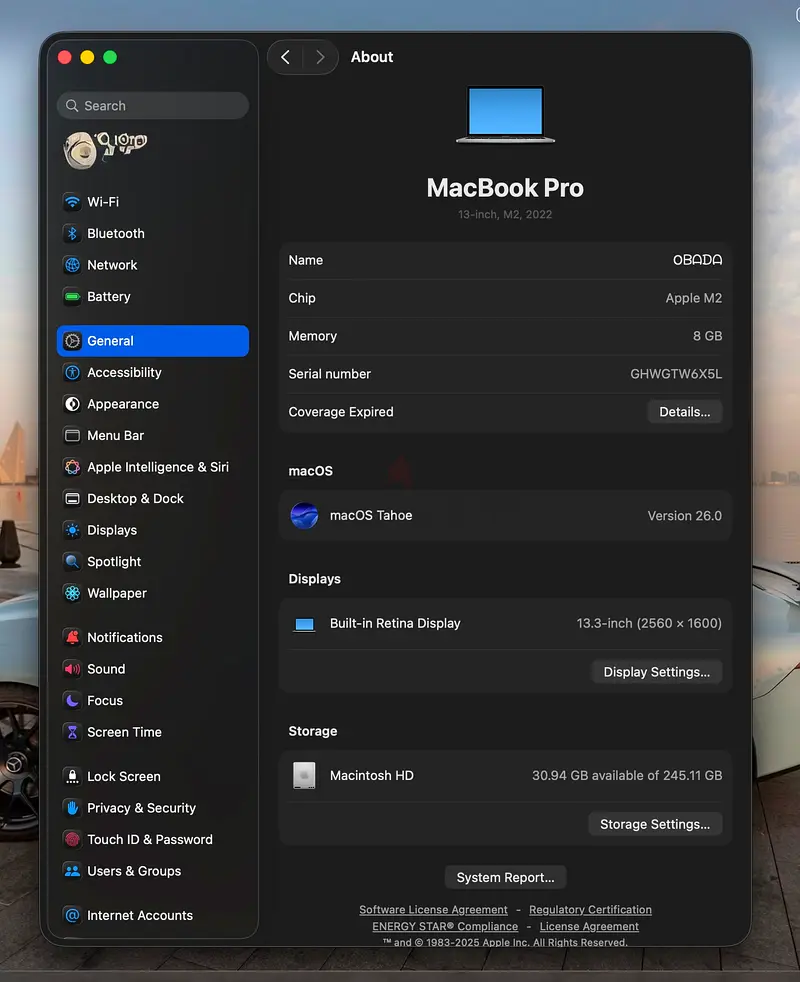Click the Version 26.0 text
The width and height of the screenshot is (800, 982).
click(684, 516)
